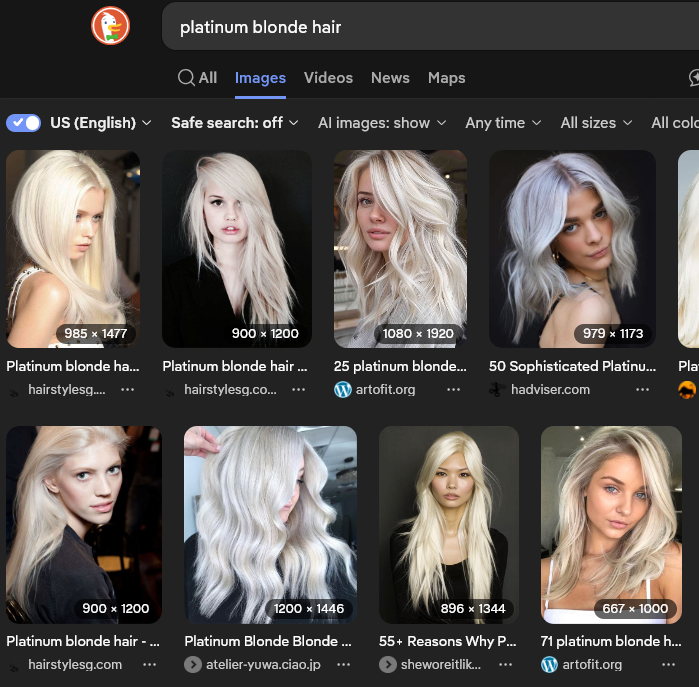Click arrow favicon beside sheworeitlik...
This screenshot has width=699, height=687.
[387, 665]
